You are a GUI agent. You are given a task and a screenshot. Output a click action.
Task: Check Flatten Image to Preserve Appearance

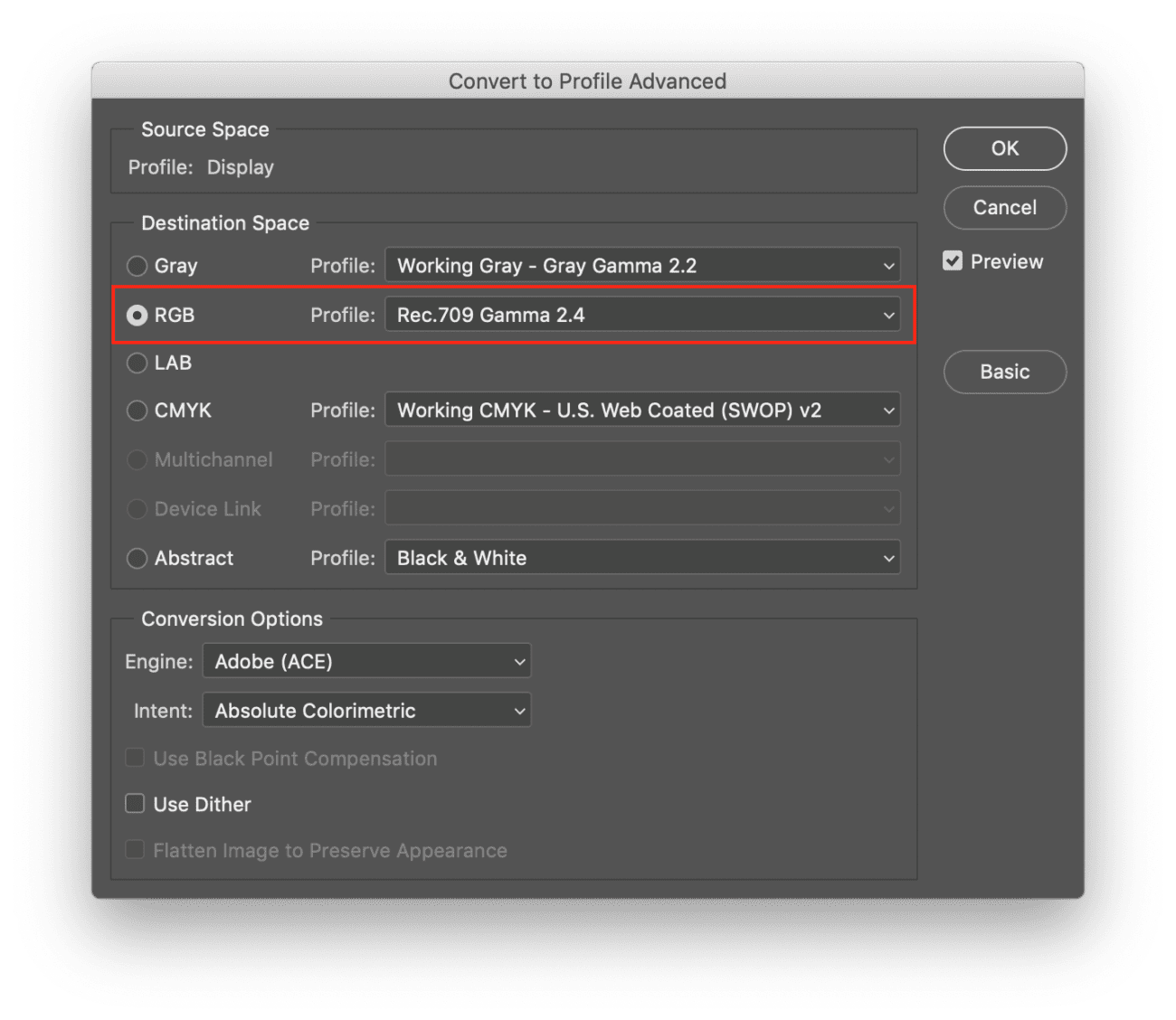[134, 849]
